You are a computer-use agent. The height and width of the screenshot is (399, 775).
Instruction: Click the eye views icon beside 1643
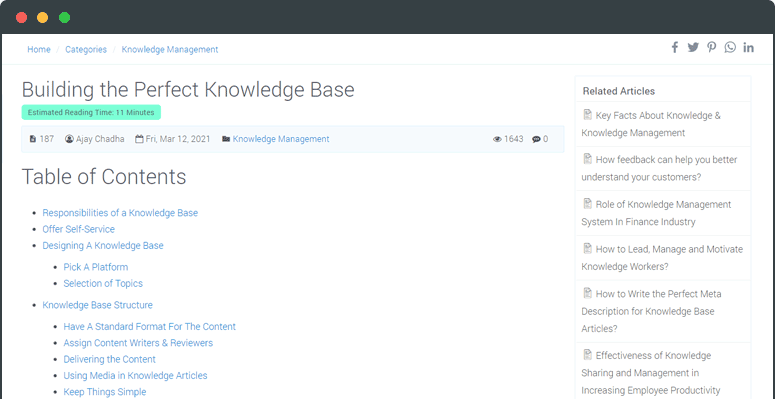(x=497, y=139)
